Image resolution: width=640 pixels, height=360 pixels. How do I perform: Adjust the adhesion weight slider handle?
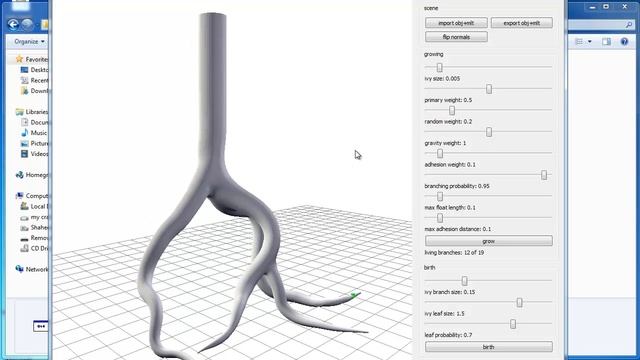tap(440, 153)
